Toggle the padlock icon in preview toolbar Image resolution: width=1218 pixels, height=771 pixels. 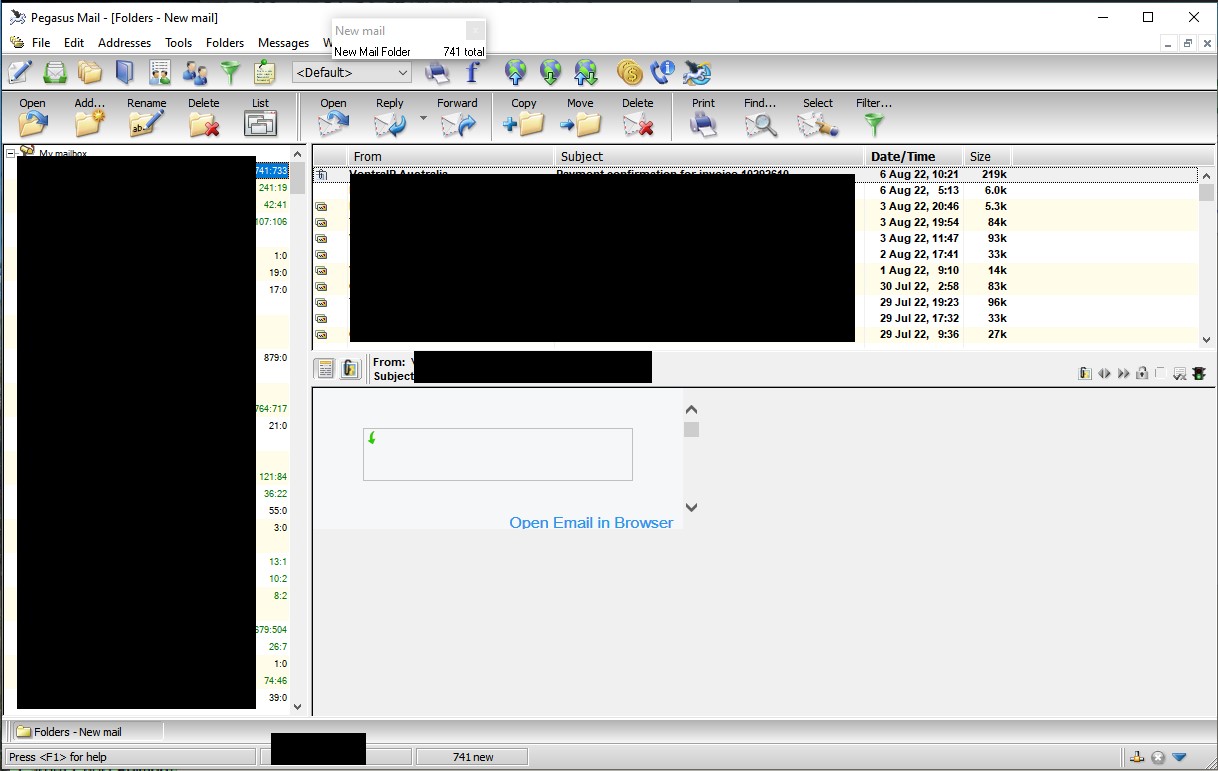(1142, 373)
